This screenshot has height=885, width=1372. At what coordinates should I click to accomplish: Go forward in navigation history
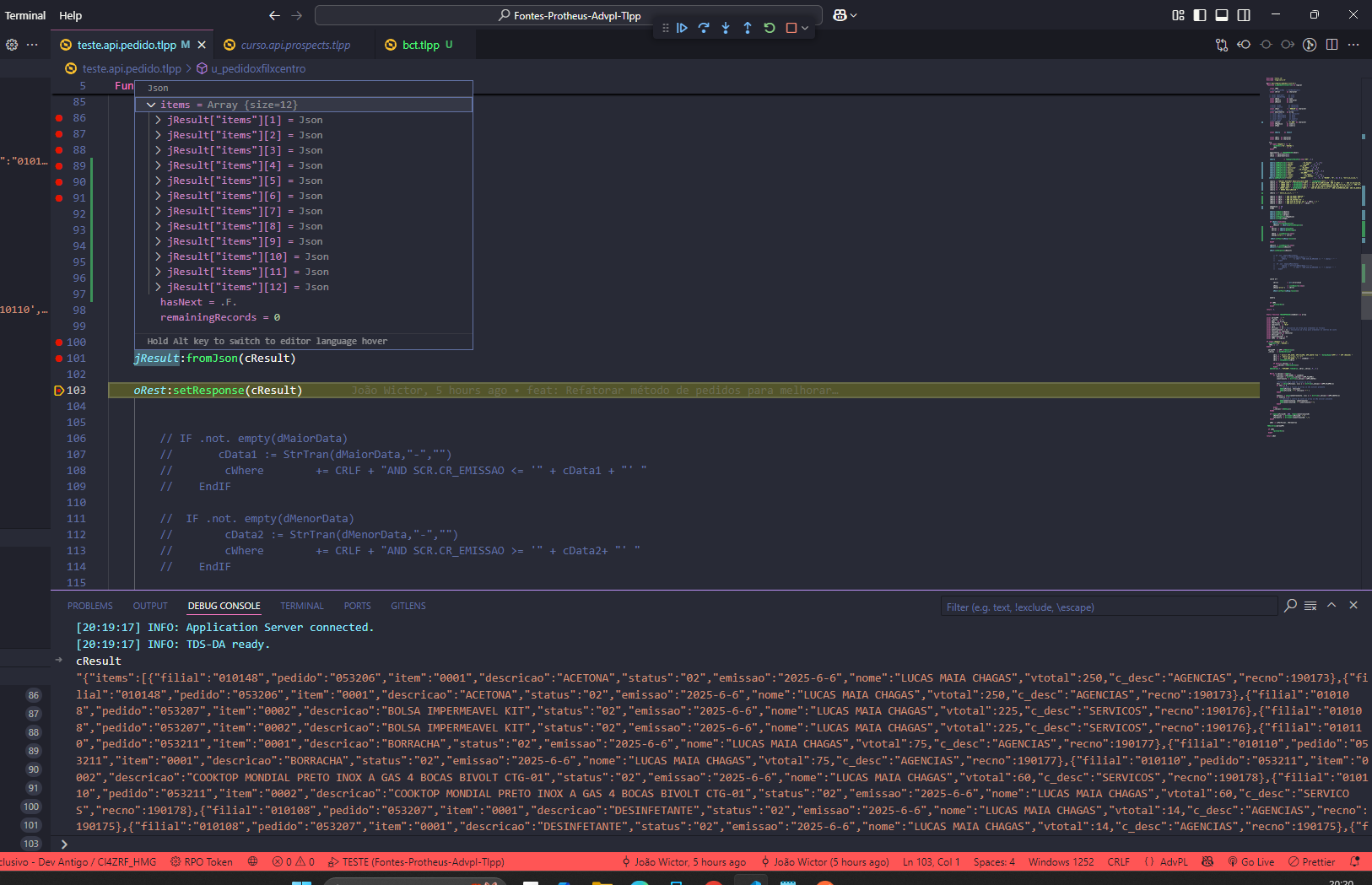[297, 15]
